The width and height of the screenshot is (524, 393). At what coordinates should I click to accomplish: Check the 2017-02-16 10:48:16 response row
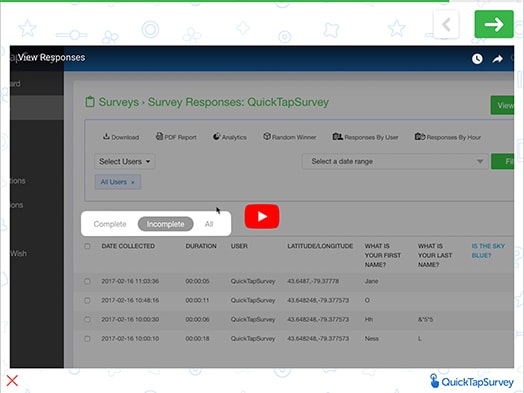(88, 300)
